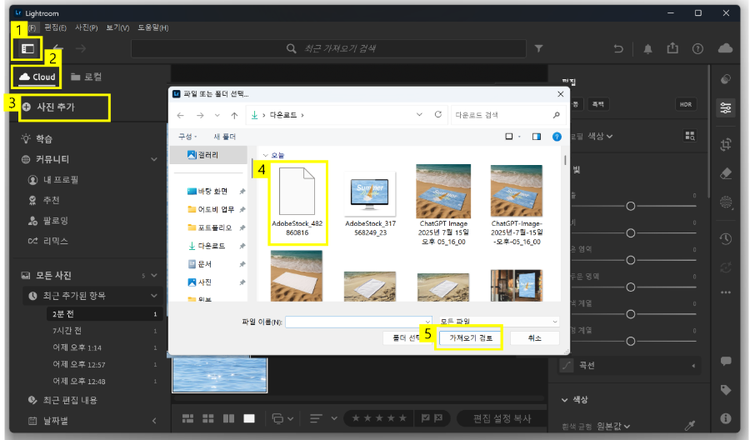This screenshot has width=750, height=440.
Task: Open the 색상 profile dropdown
Action: point(600,136)
